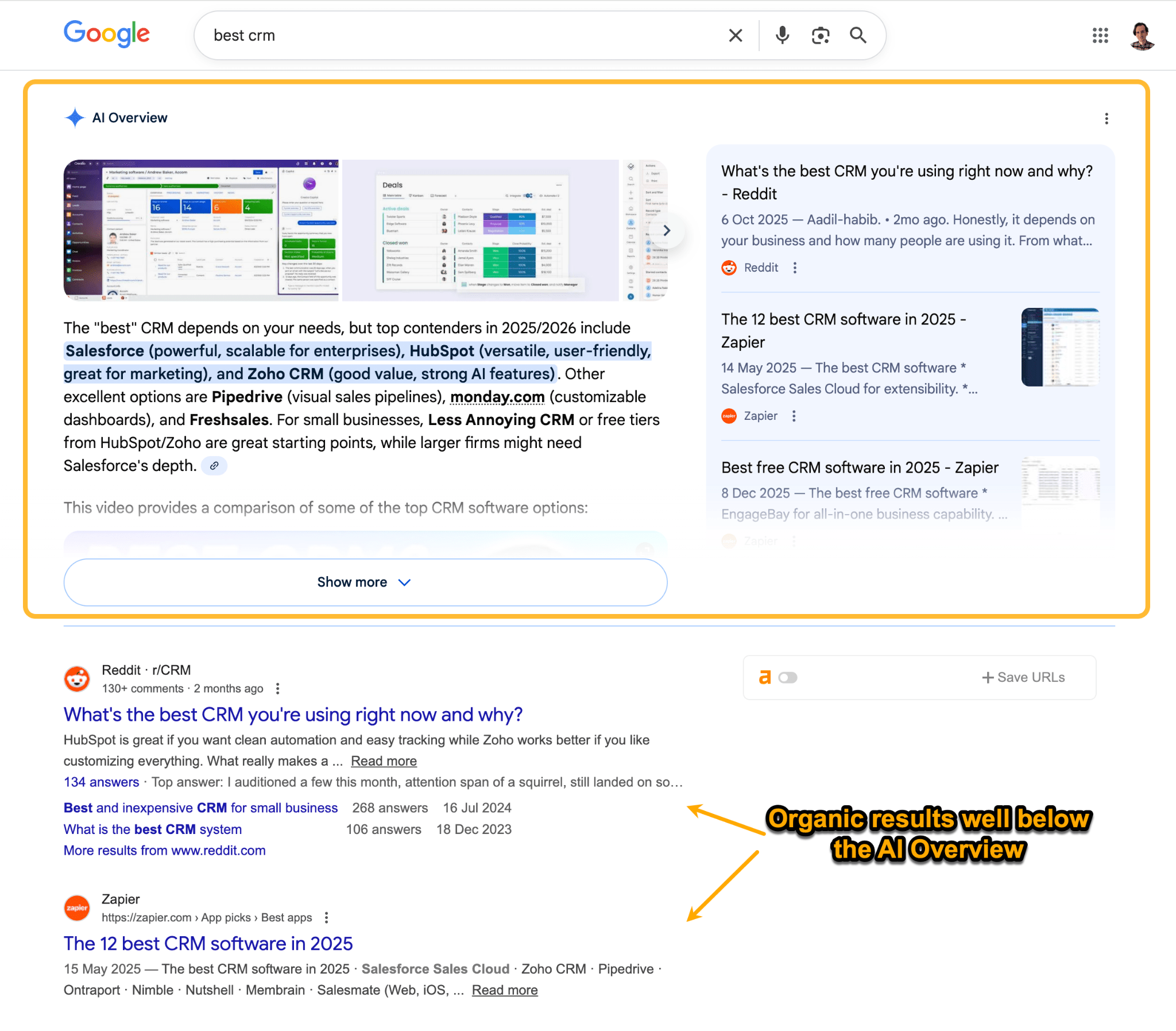Image resolution: width=1176 pixels, height=1031 pixels.
Task: Click the carousel arrow to see more screenshots
Action: pos(667,230)
